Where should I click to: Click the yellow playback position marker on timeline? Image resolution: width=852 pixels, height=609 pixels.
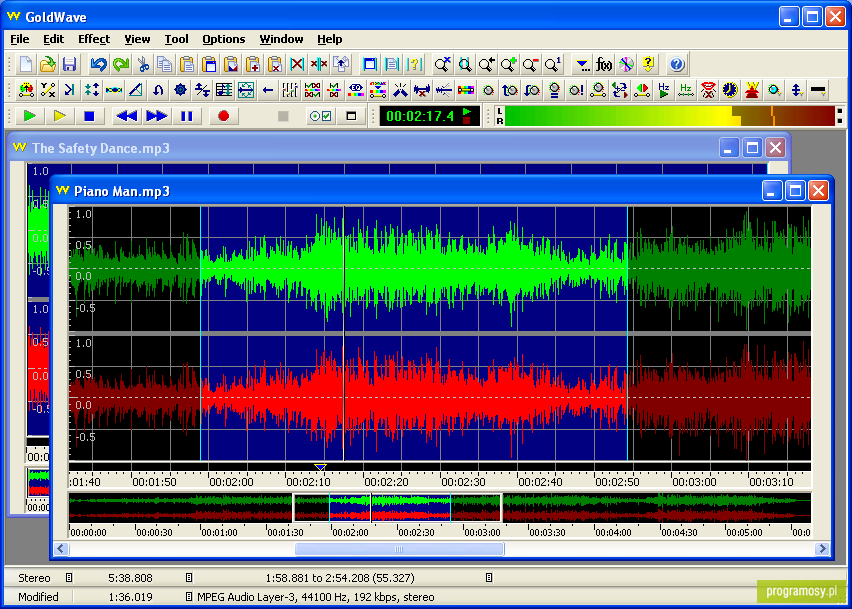320,467
